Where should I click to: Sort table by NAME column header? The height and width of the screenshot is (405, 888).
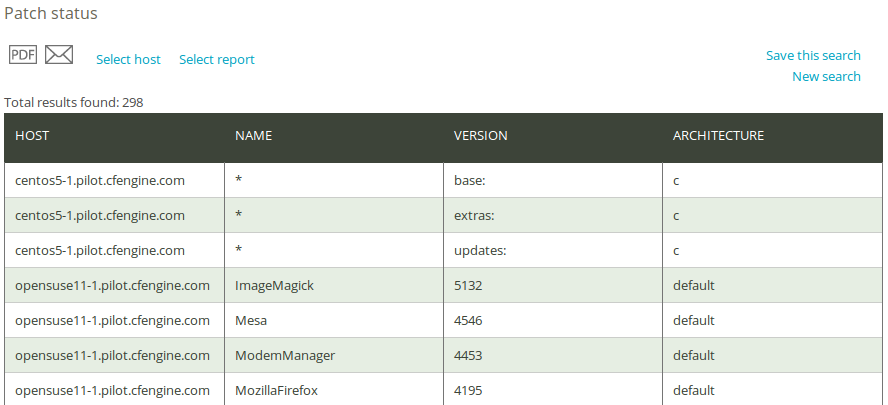(253, 136)
